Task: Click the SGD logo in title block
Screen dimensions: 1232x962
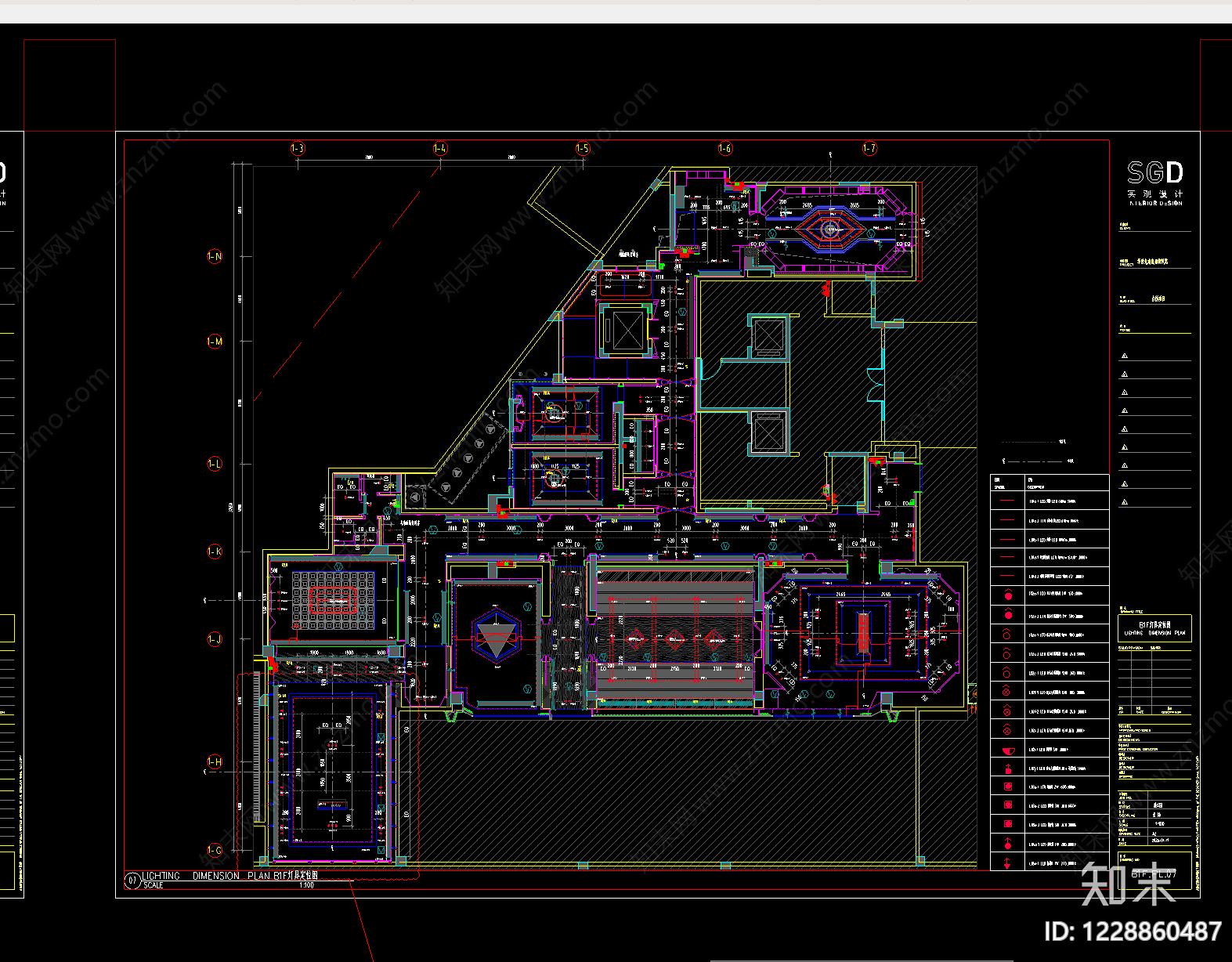Action: (x=1155, y=172)
